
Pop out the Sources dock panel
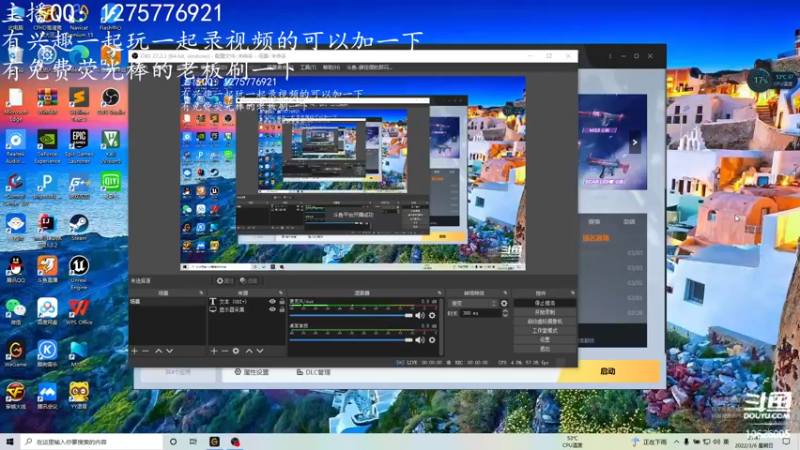tap(281, 293)
